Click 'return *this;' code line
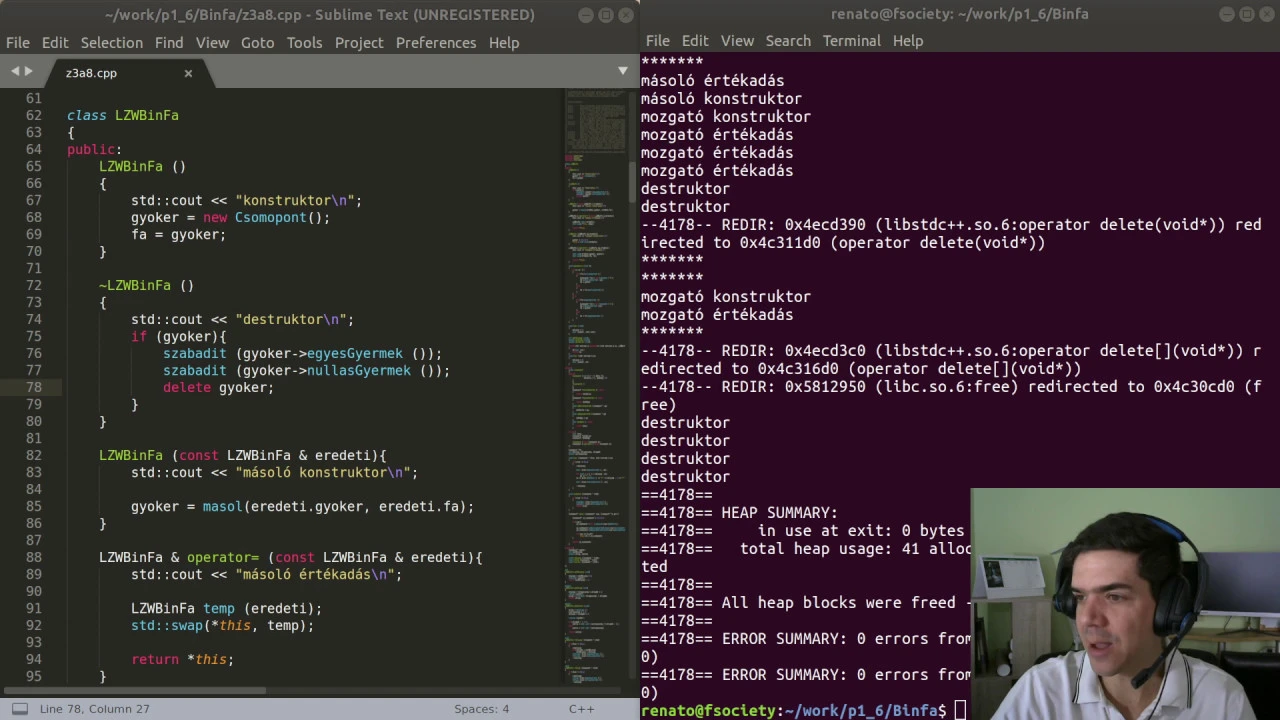1280x720 pixels. pyautogui.click(x=182, y=659)
